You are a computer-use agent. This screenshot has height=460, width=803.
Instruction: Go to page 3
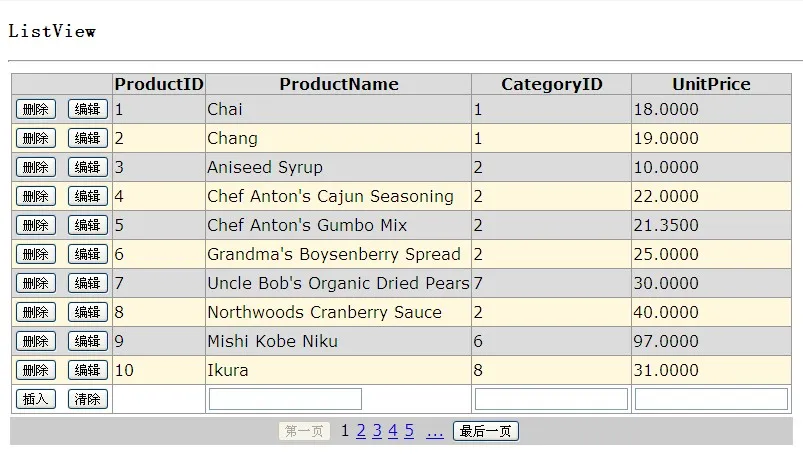pyautogui.click(x=377, y=431)
